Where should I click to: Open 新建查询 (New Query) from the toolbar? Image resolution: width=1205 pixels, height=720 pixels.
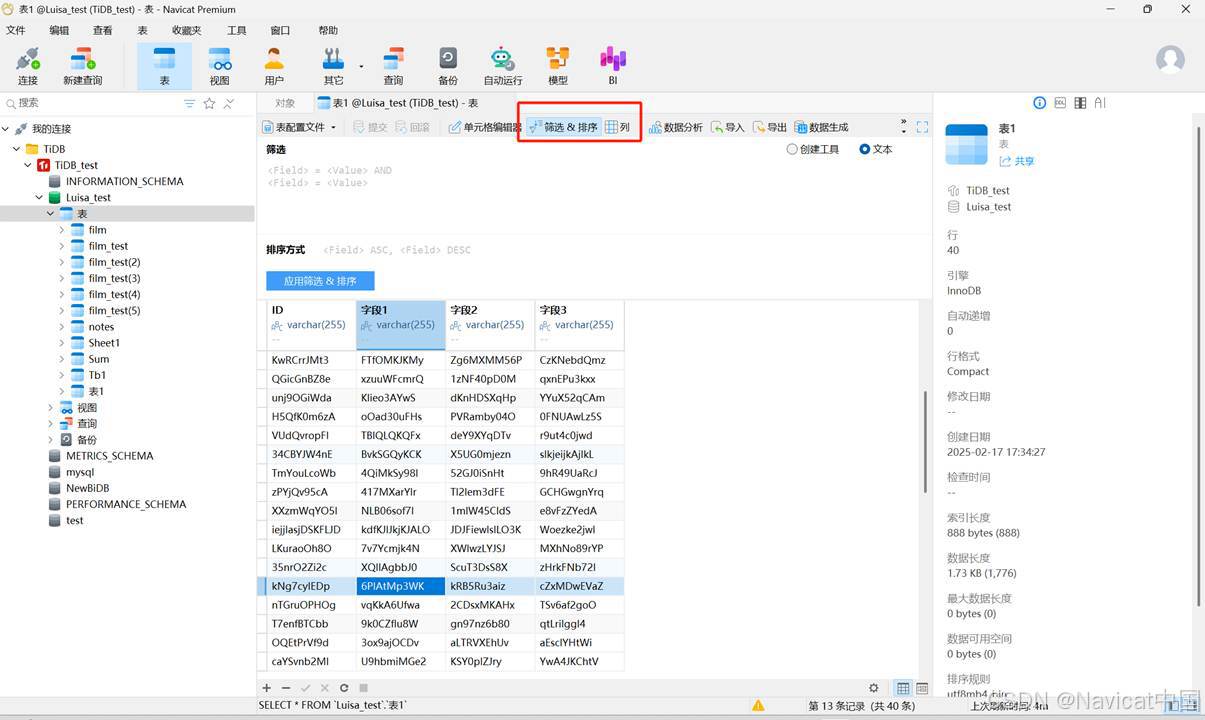click(82, 66)
